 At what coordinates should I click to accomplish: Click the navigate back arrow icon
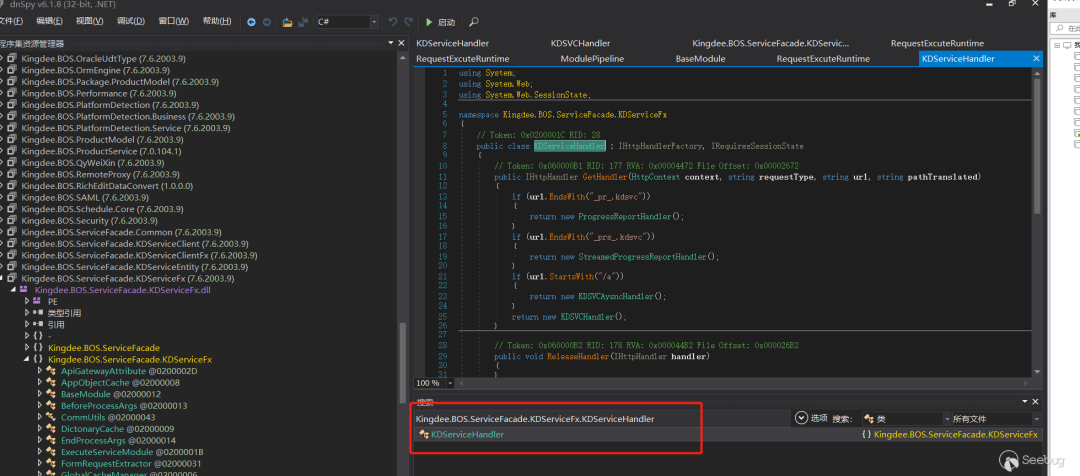(252, 21)
